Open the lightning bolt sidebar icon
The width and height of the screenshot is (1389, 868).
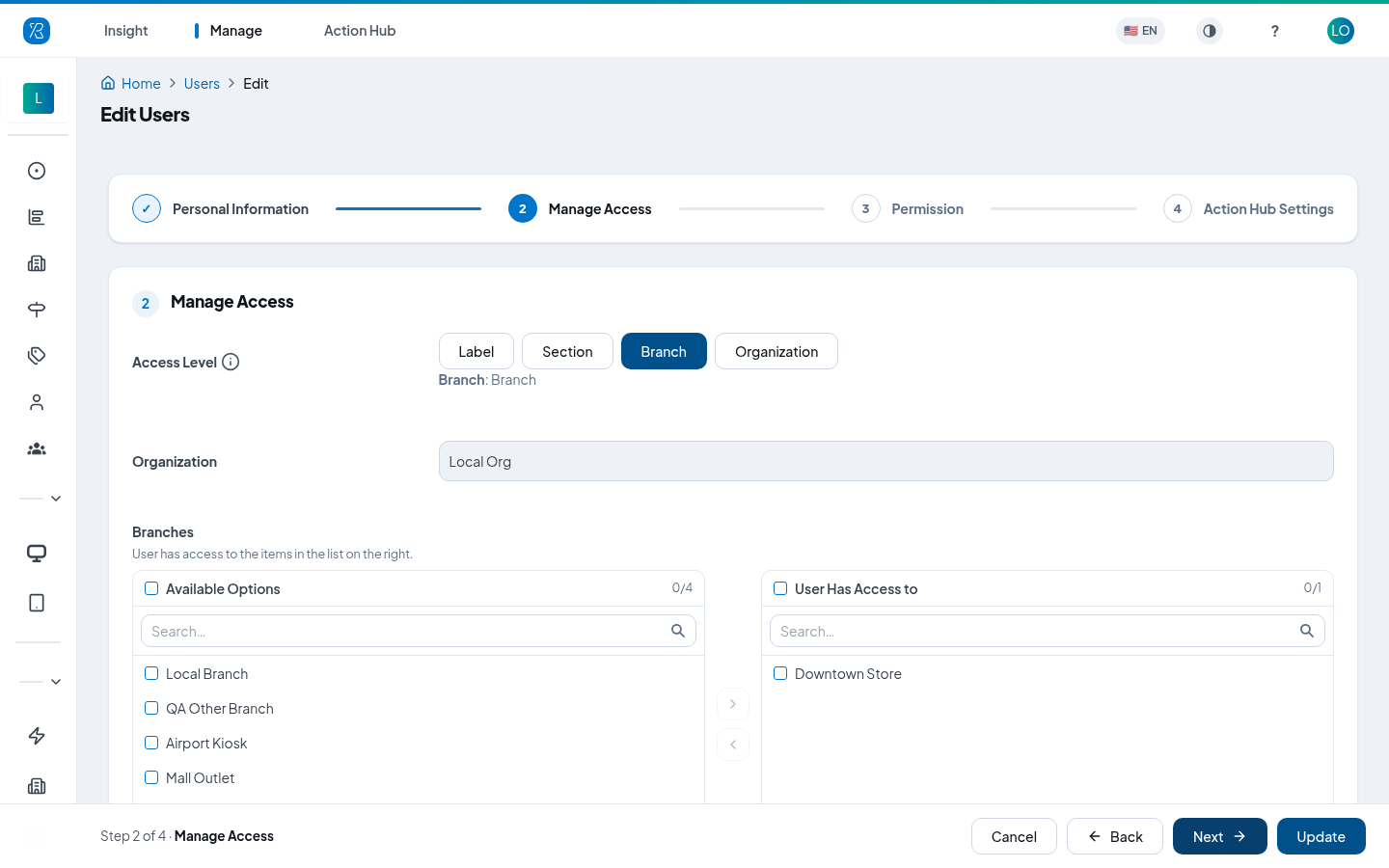pos(37,736)
